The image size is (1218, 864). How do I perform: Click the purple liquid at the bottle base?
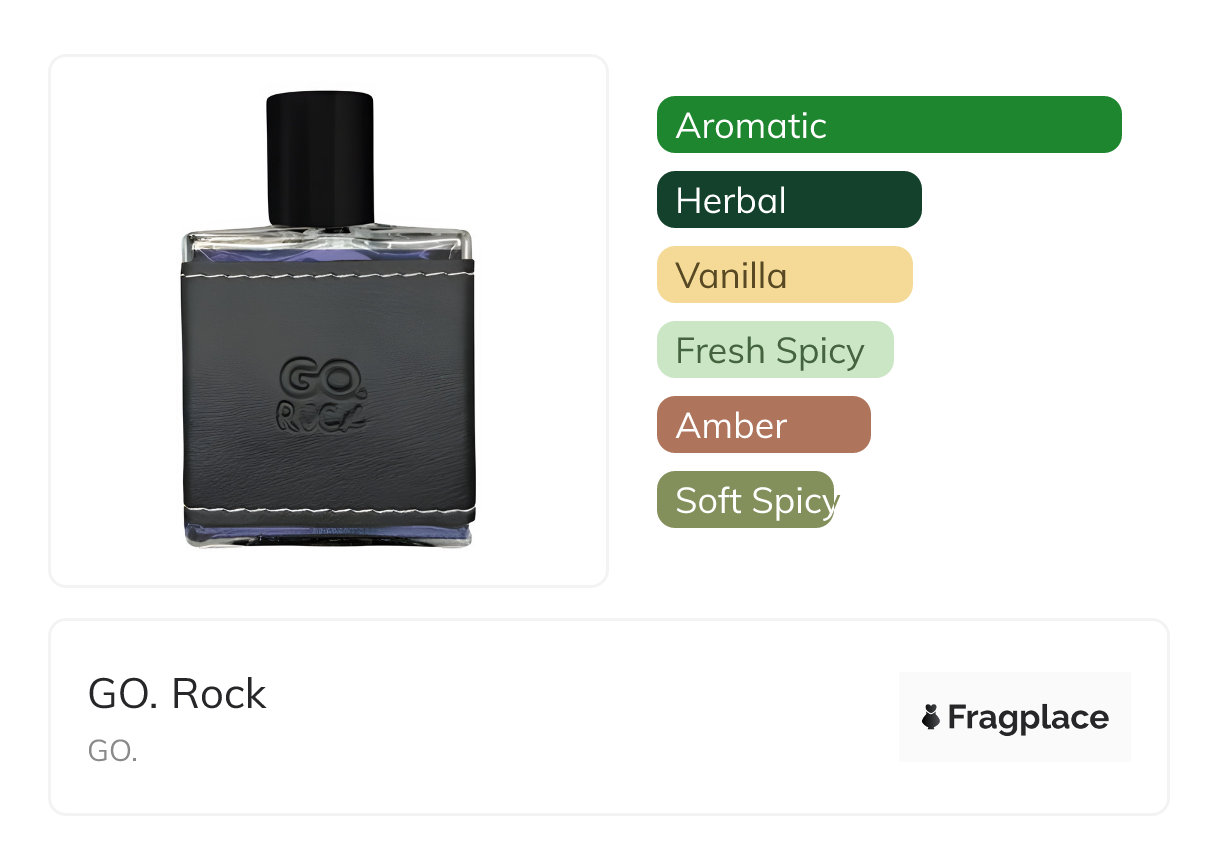pyautogui.click(x=328, y=534)
